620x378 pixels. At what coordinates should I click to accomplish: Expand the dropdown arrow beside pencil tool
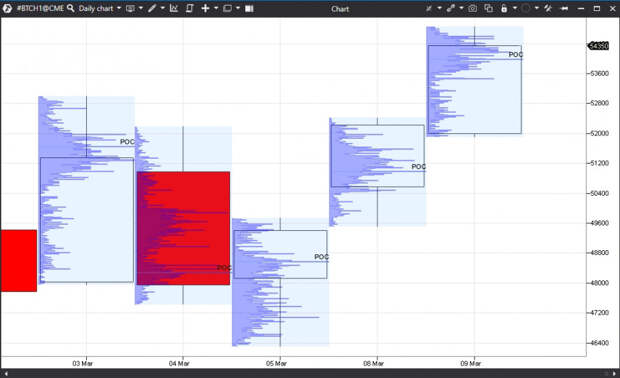163,8
